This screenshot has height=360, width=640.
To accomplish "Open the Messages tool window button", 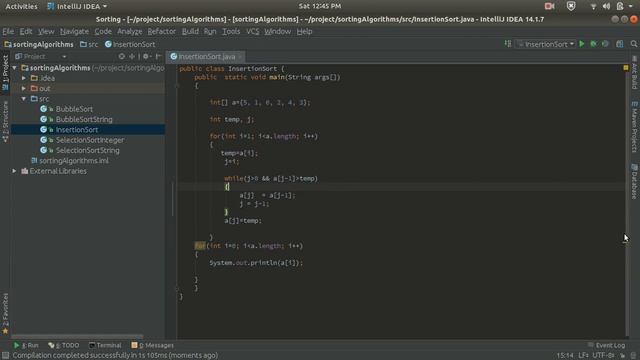I will [x=153, y=345].
